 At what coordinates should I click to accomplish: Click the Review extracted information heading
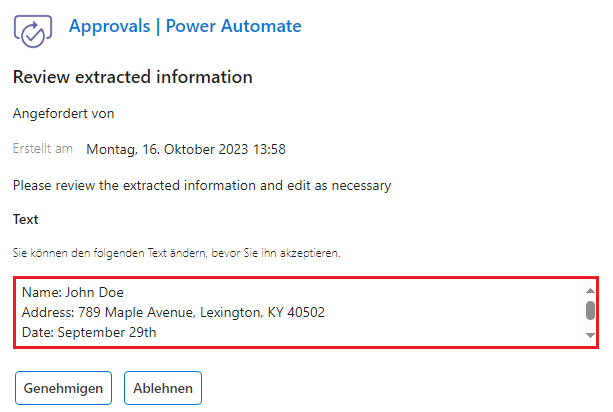[133, 77]
